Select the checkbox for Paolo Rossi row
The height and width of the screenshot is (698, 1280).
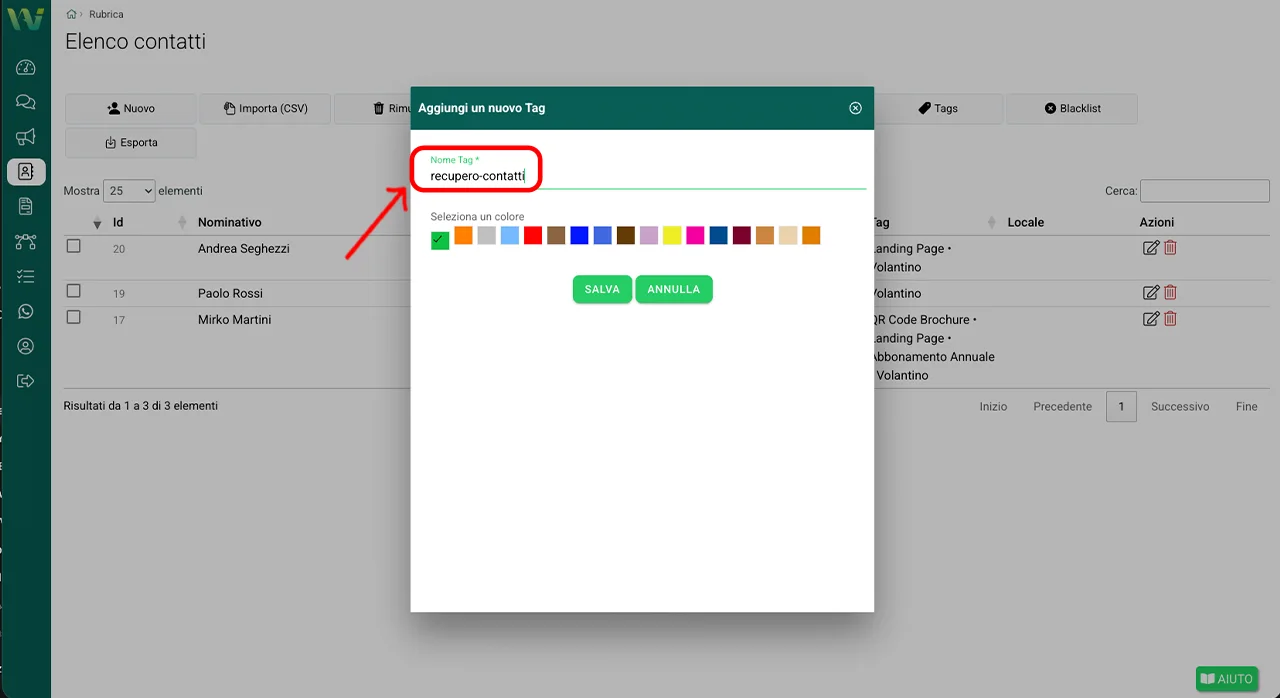73,291
